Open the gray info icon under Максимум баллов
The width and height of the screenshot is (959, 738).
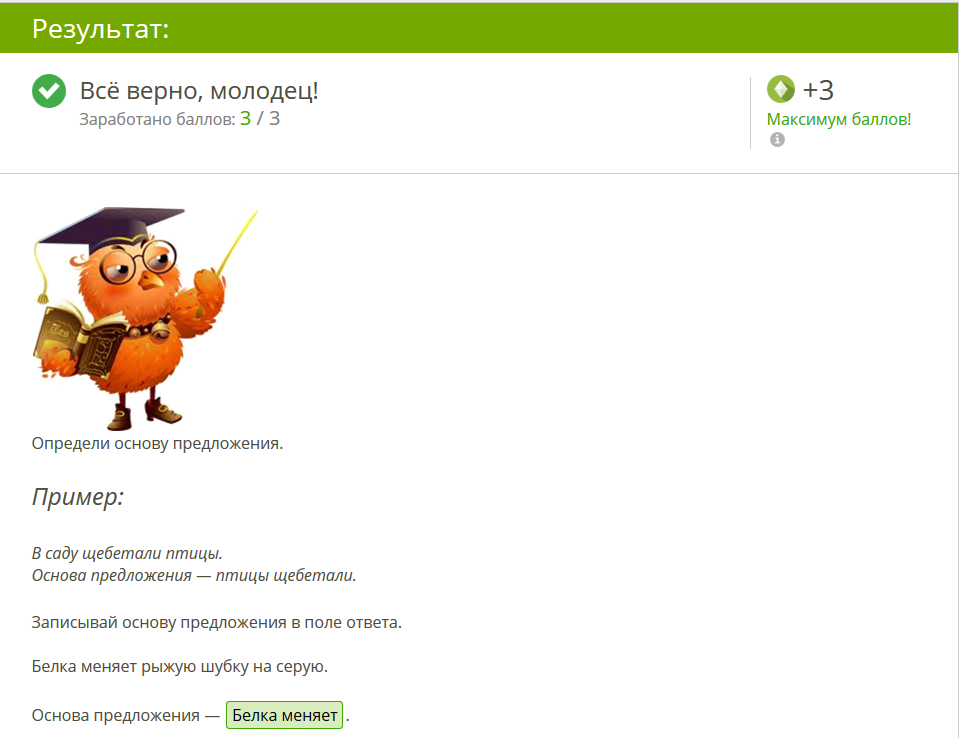777,139
